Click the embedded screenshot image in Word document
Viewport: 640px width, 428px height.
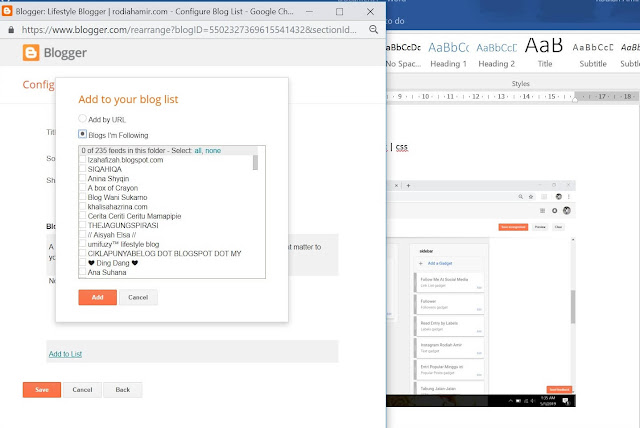481,293
